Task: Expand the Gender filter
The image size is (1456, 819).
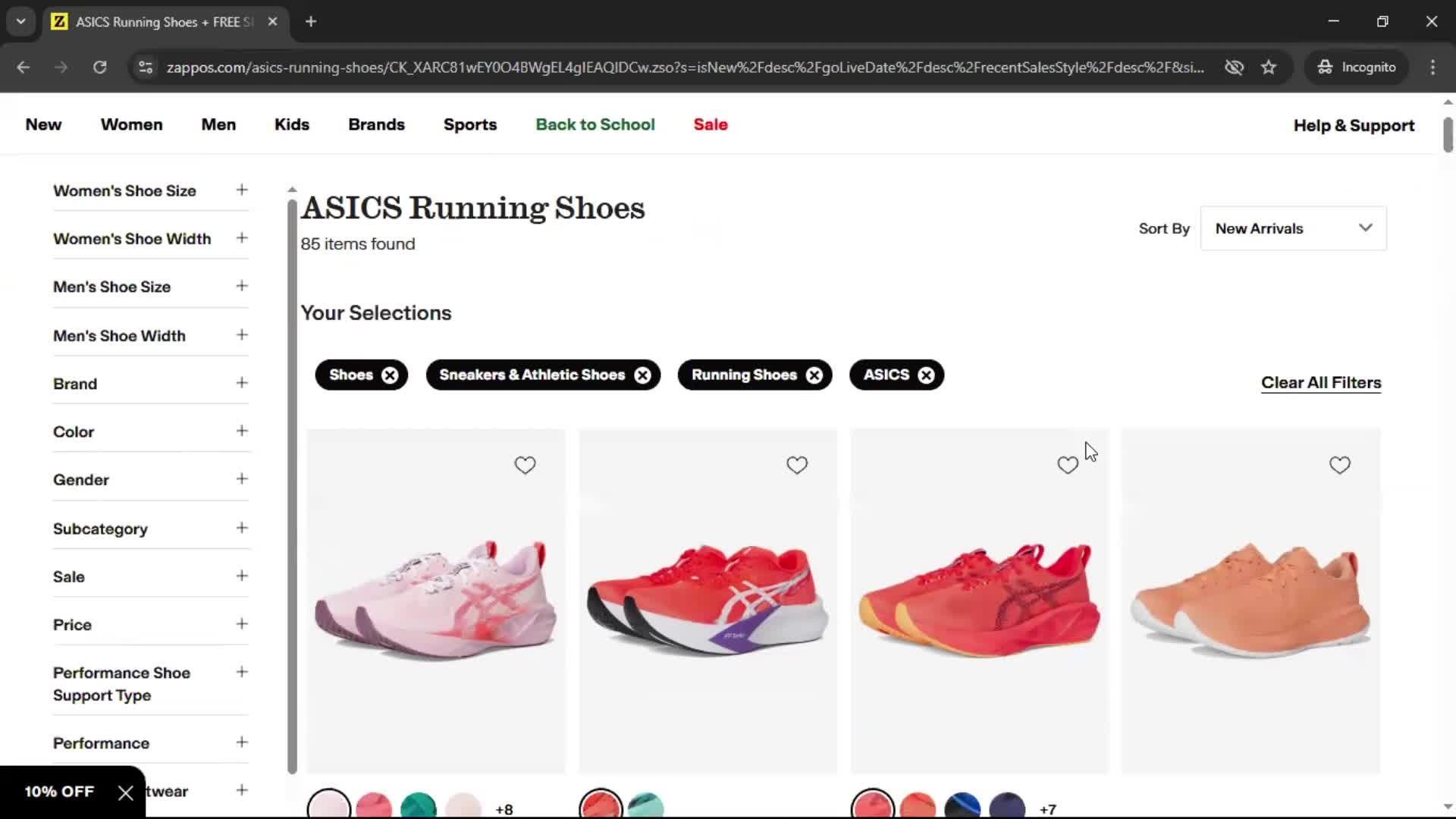Action: 151,479
